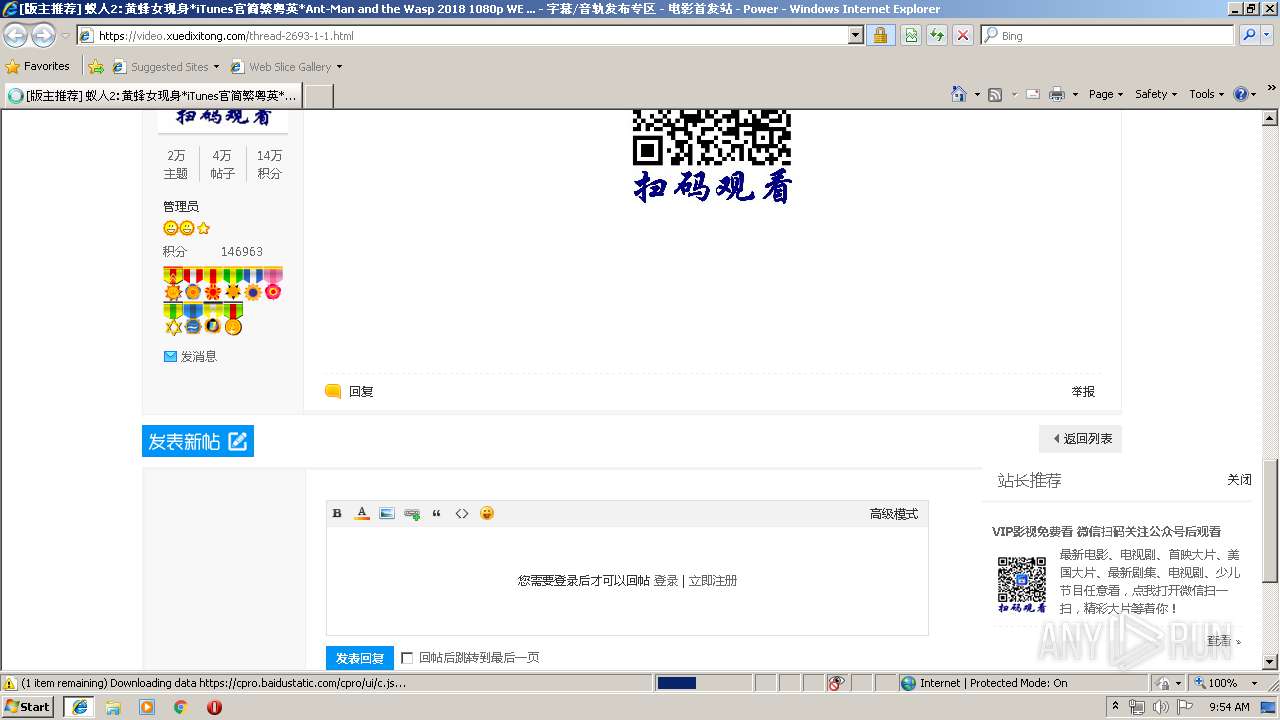Open the Page menu
Image resolution: width=1280 pixels, height=720 pixels.
pos(1106,94)
